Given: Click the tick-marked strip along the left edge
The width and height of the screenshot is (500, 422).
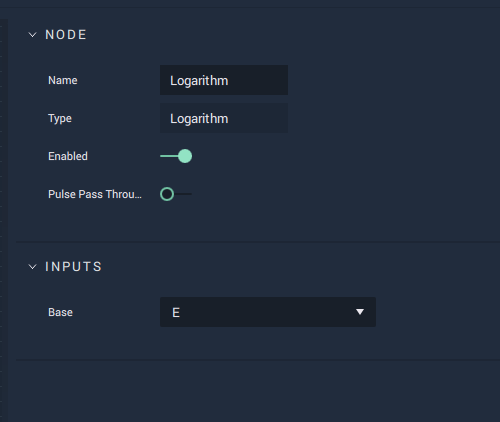Looking at the screenshot, I should [3, 220].
